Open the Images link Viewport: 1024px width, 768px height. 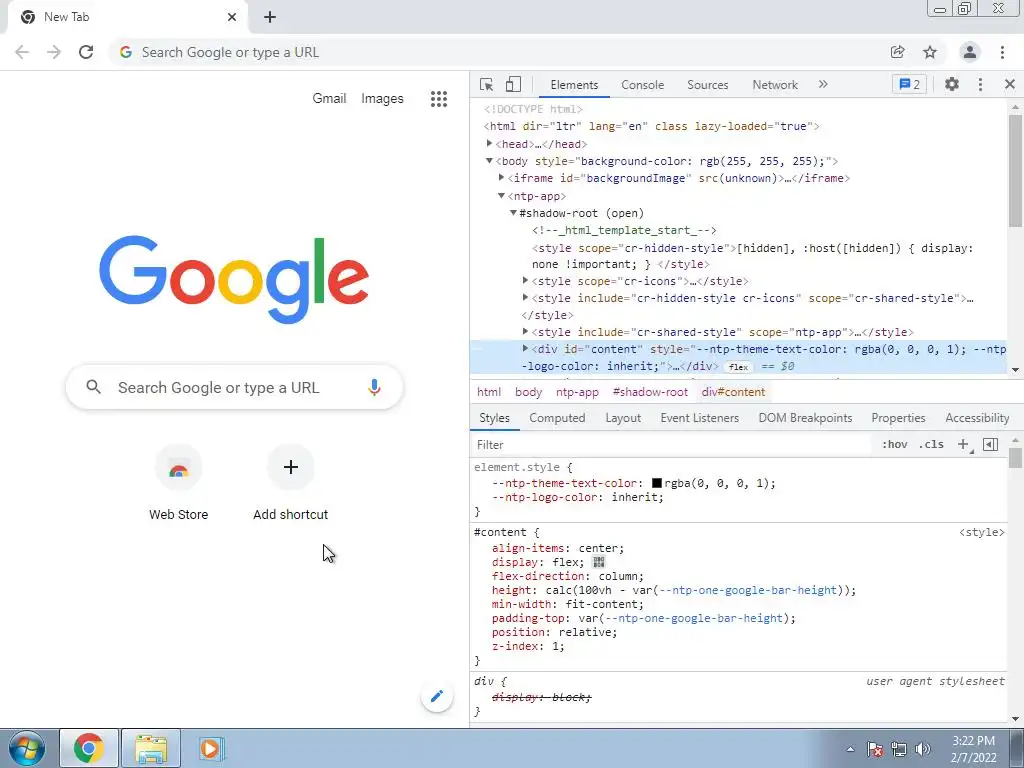pyautogui.click(x=382, y=99)
